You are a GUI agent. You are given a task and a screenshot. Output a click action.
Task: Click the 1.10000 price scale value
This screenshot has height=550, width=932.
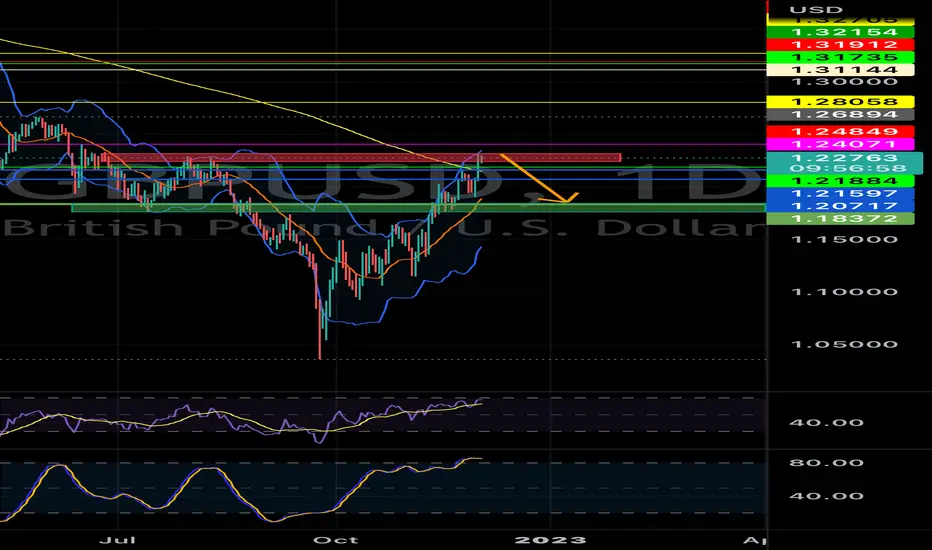(x=844, y=292)
